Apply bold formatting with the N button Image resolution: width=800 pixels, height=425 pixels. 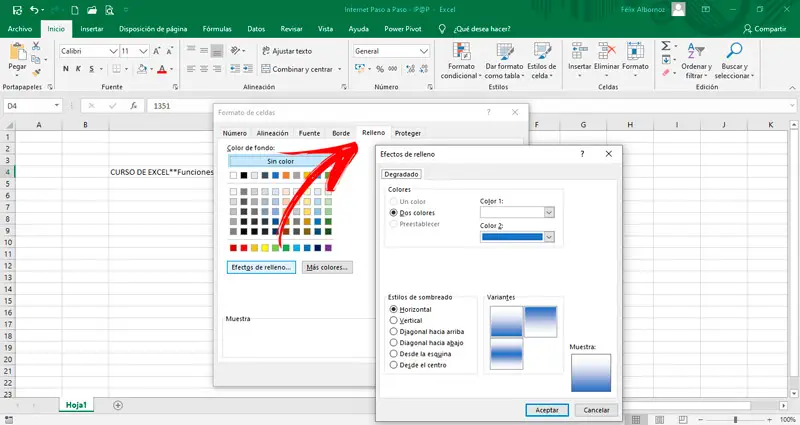point(65,69)
